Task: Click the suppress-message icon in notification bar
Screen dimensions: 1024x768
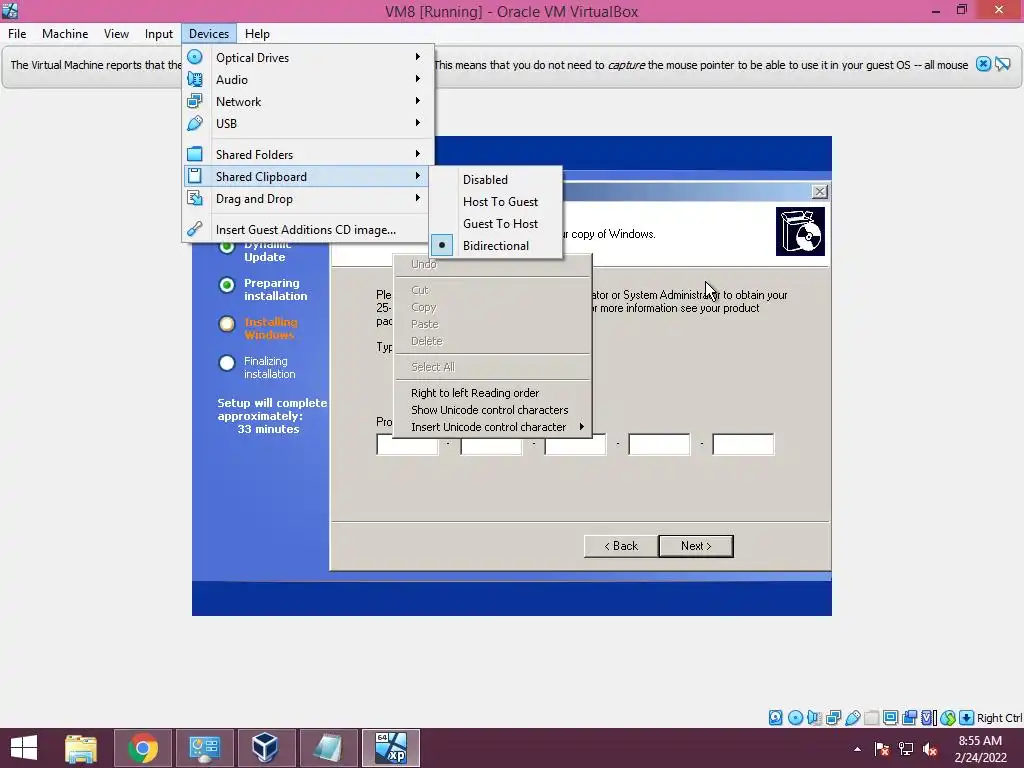Action: coord(1003,64)
